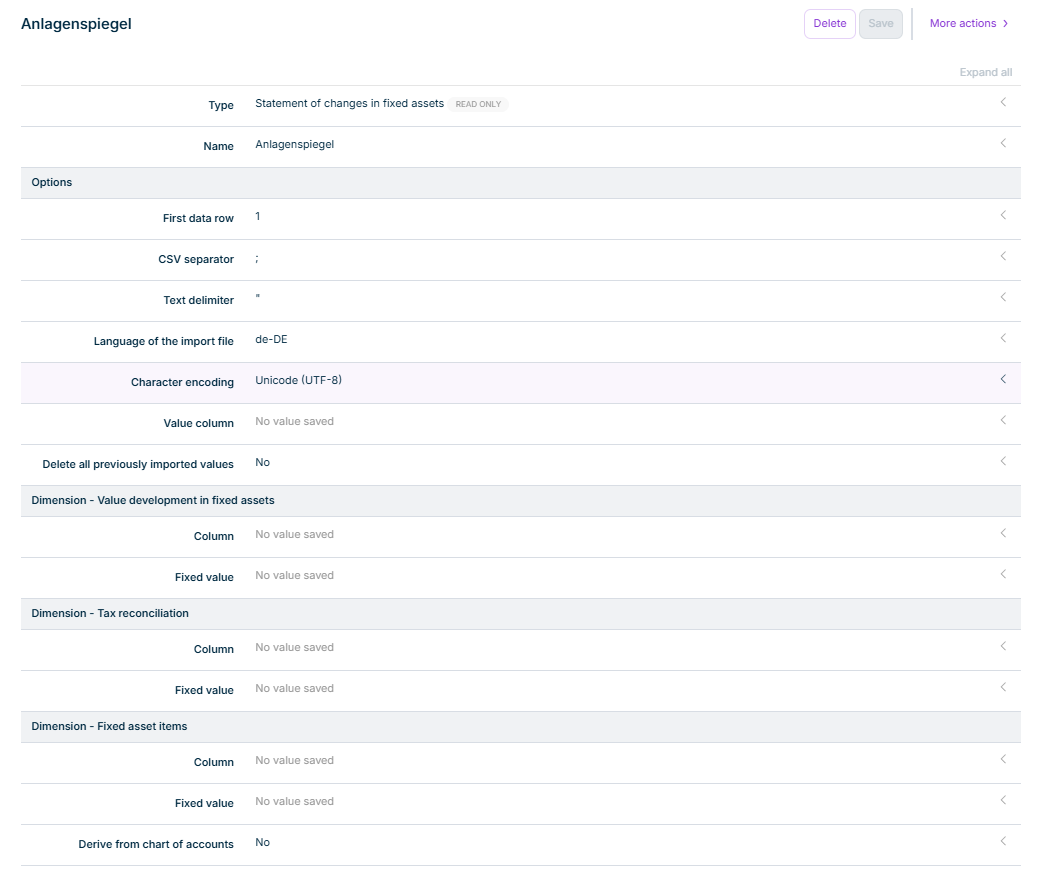
Task: Expand Fixed value chevron under Fixed asset items
Action: 1003,800
